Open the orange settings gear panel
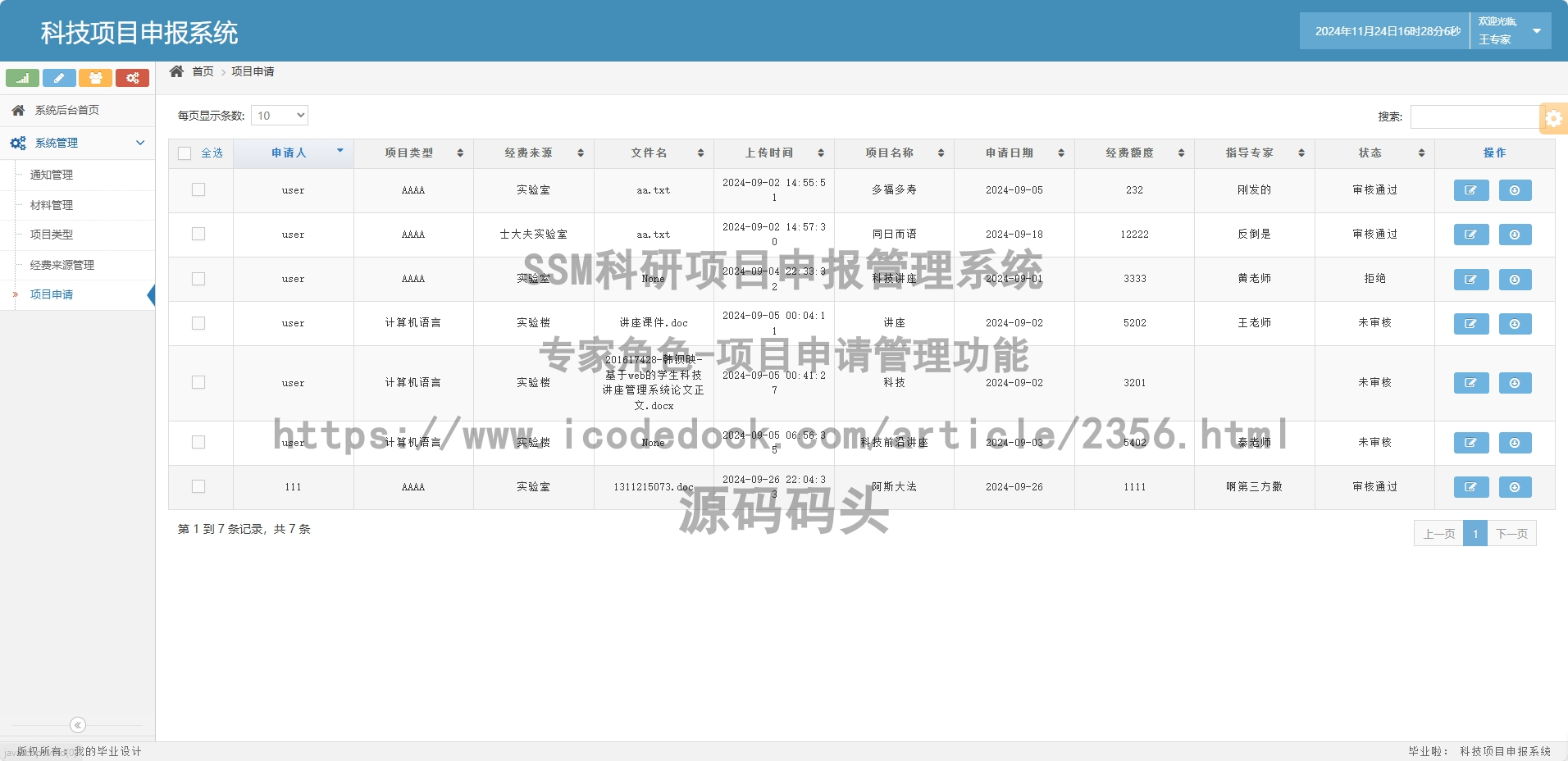The image size is (1568, 761). coord(1553,118)
